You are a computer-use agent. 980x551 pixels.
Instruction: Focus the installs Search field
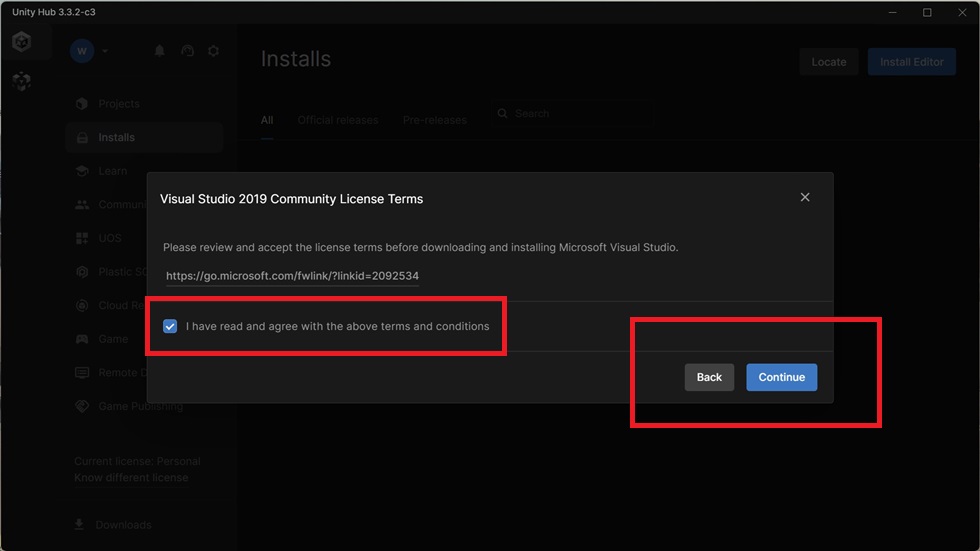(x=572, y=114)
